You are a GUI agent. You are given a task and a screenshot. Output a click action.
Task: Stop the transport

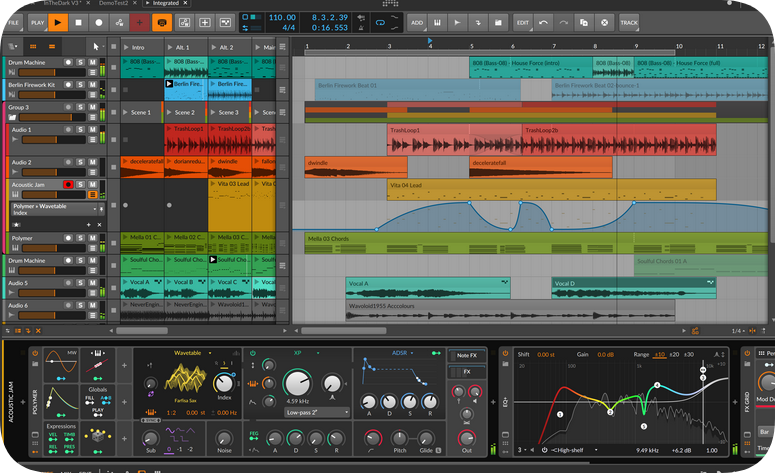78,23
